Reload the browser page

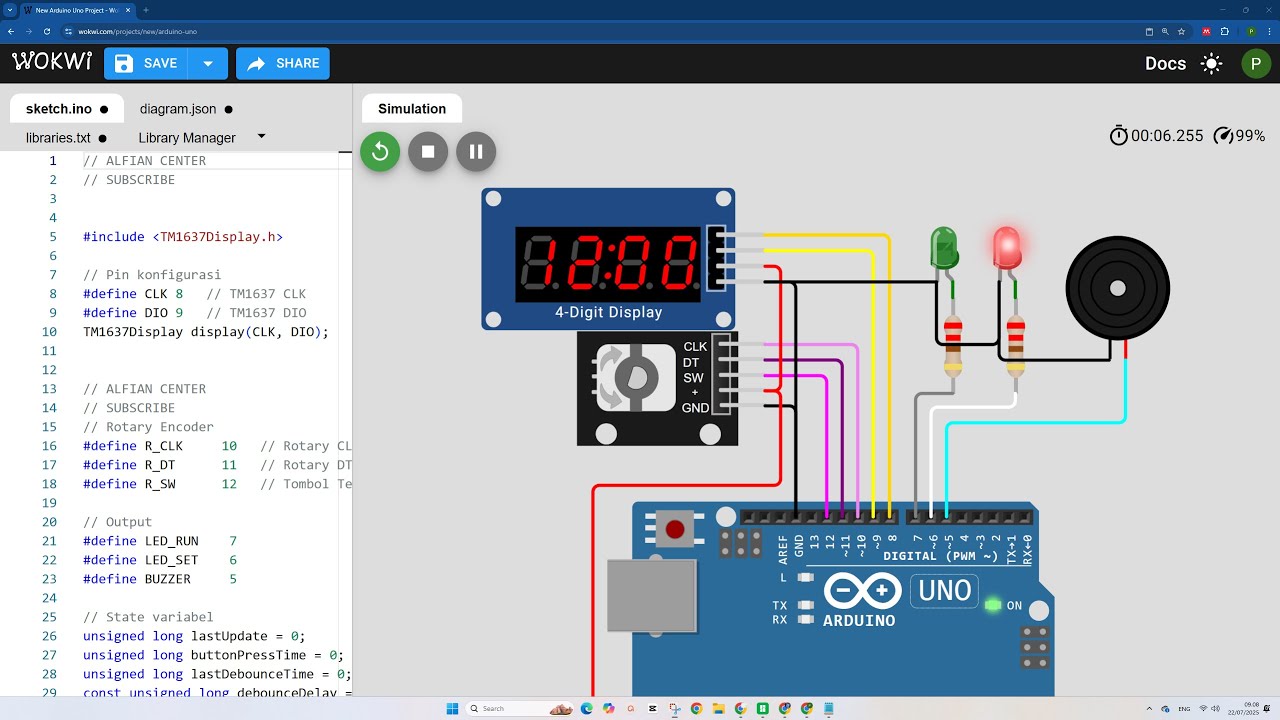click(x=47, y=31)
